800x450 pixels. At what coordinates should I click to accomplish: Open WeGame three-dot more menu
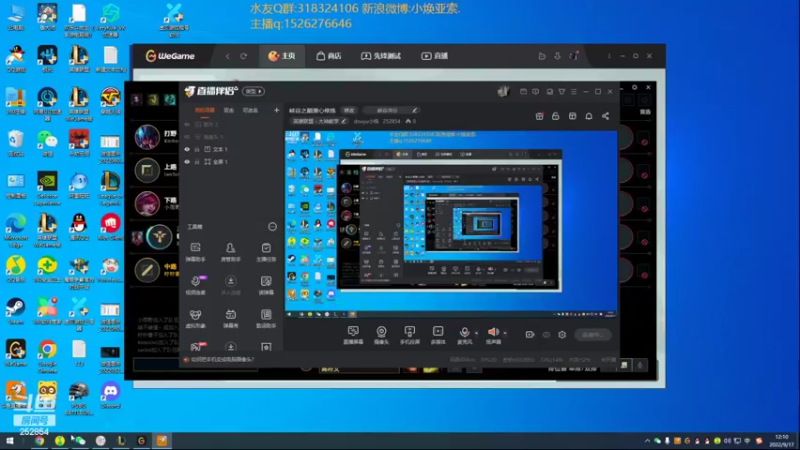tap(609, 56)
